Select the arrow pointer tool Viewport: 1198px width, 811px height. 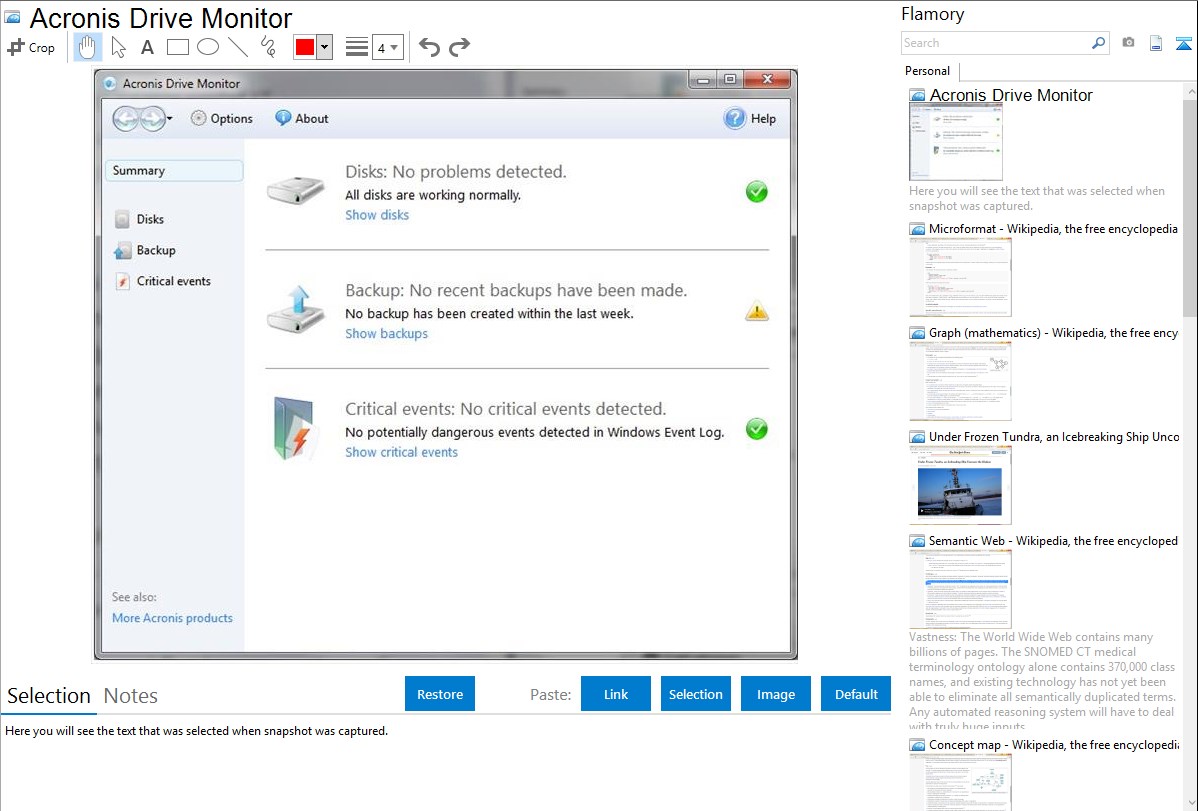pos(118,47)
